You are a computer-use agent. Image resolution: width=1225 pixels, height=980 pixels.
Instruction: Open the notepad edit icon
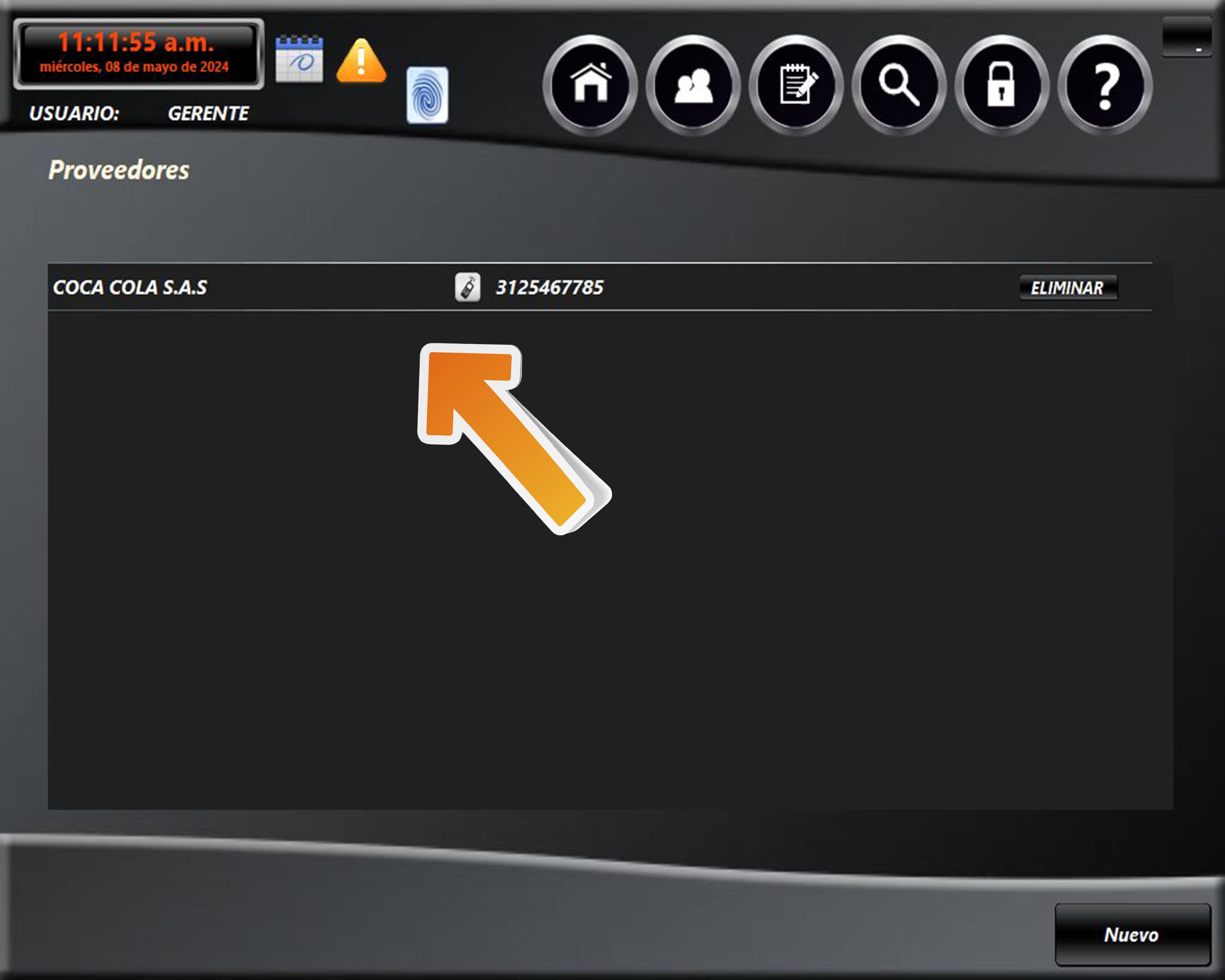[796, 85]
